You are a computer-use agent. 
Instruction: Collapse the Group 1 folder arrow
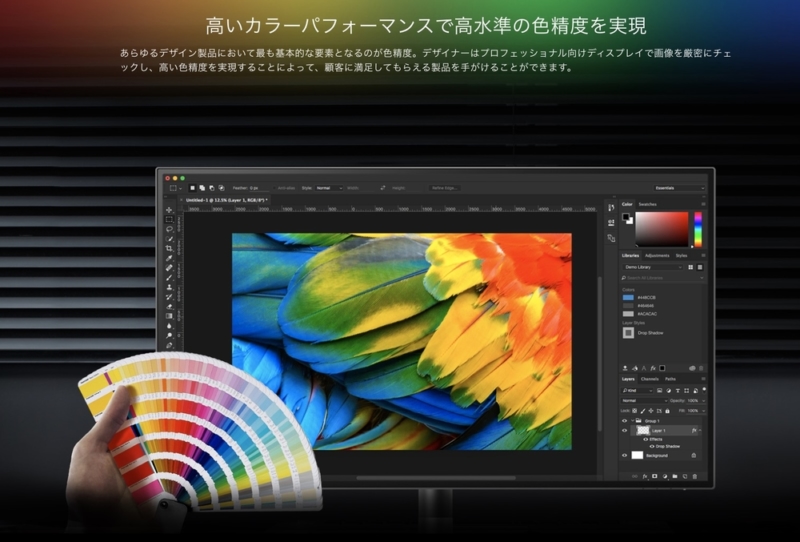click(x=632, y=421)
